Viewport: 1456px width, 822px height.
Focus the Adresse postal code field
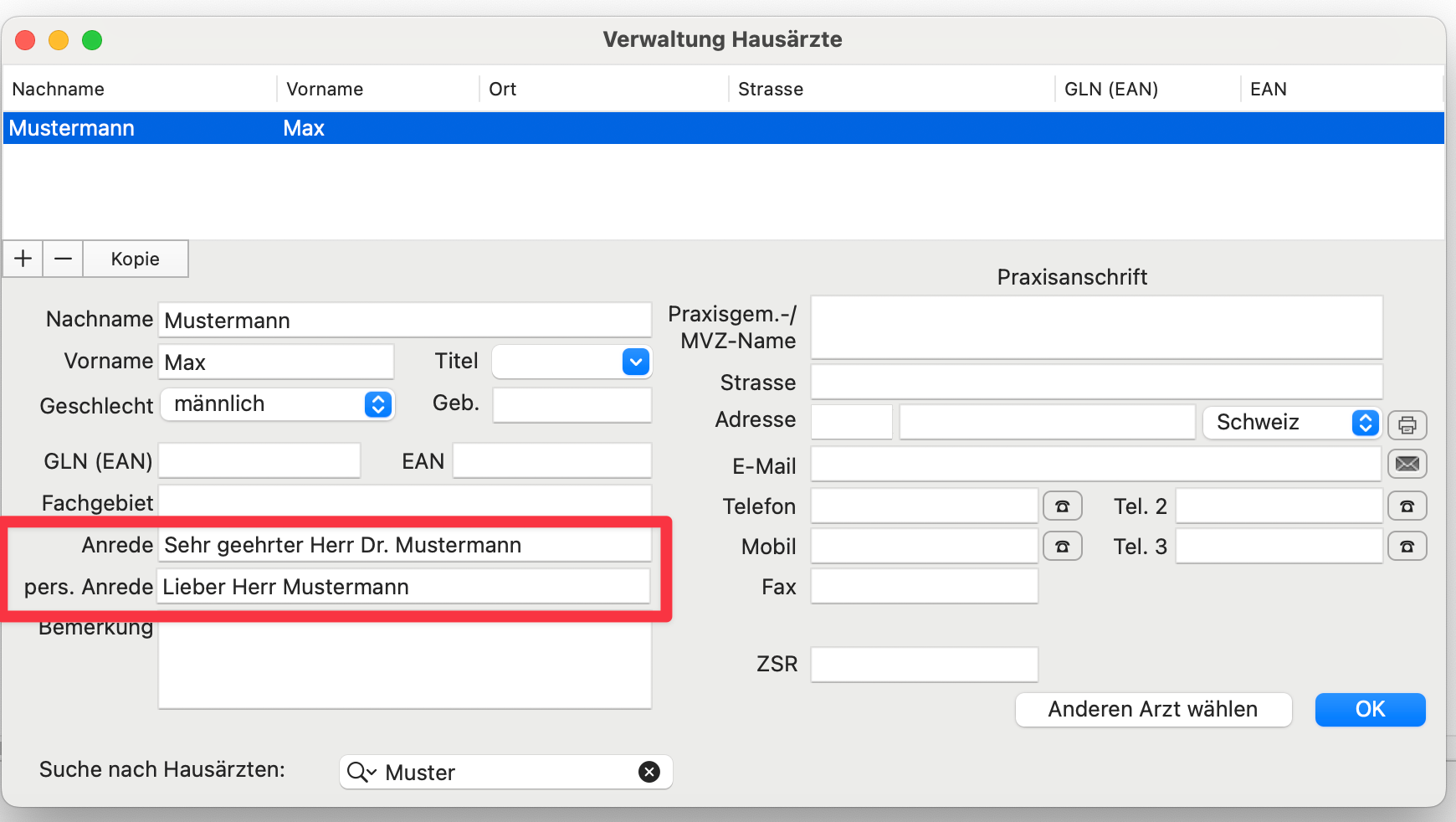[x=852, y=422]
